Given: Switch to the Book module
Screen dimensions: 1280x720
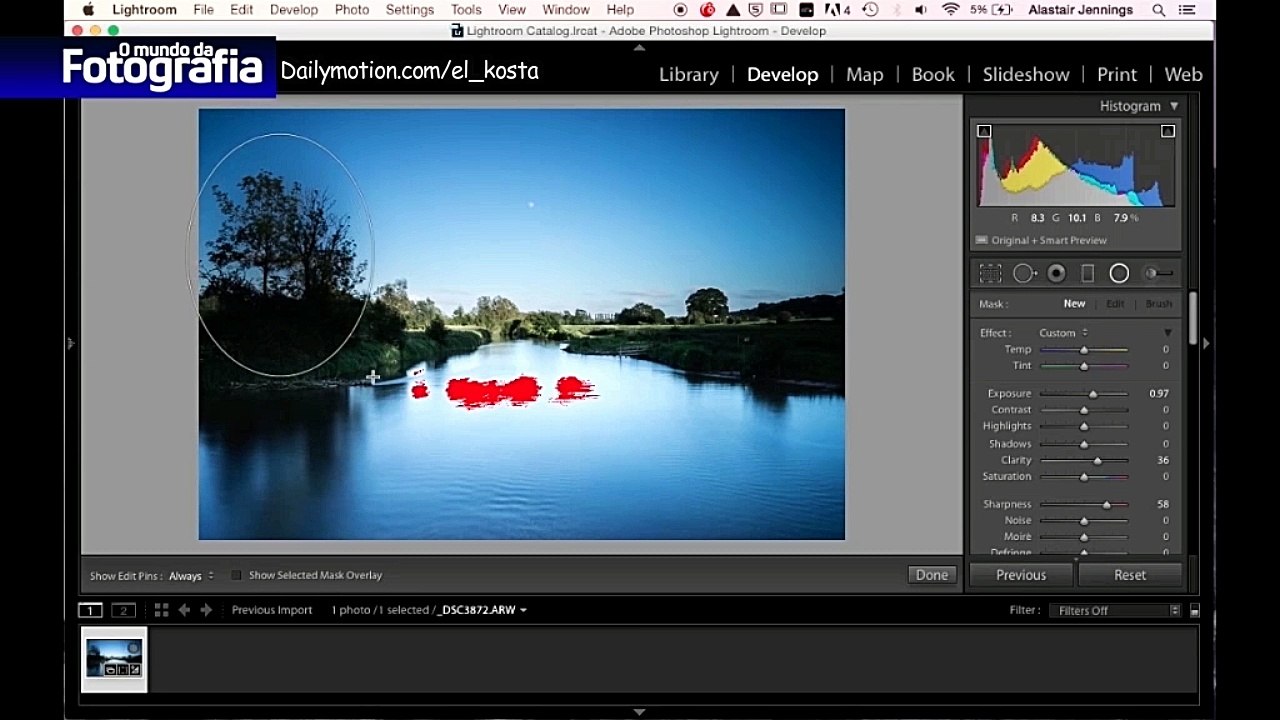Looking at the screenshot, I should tap(933, 74).
